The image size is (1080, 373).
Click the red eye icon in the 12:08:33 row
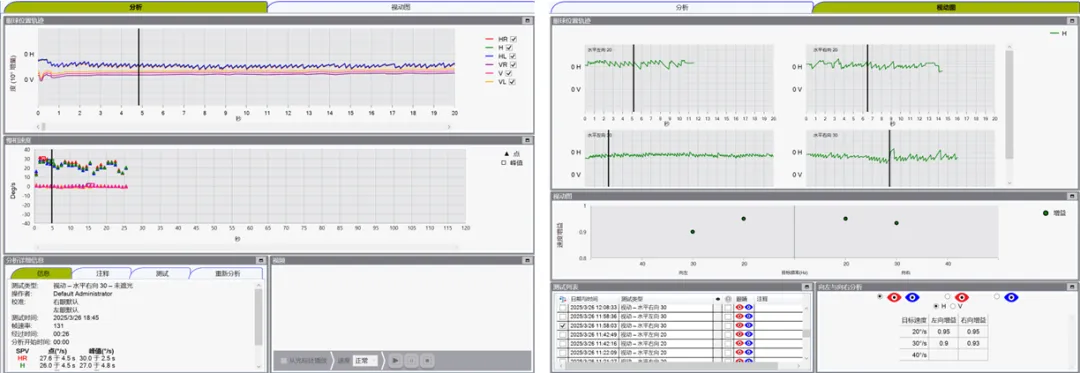pyautogui.click(x=740, y=308)
